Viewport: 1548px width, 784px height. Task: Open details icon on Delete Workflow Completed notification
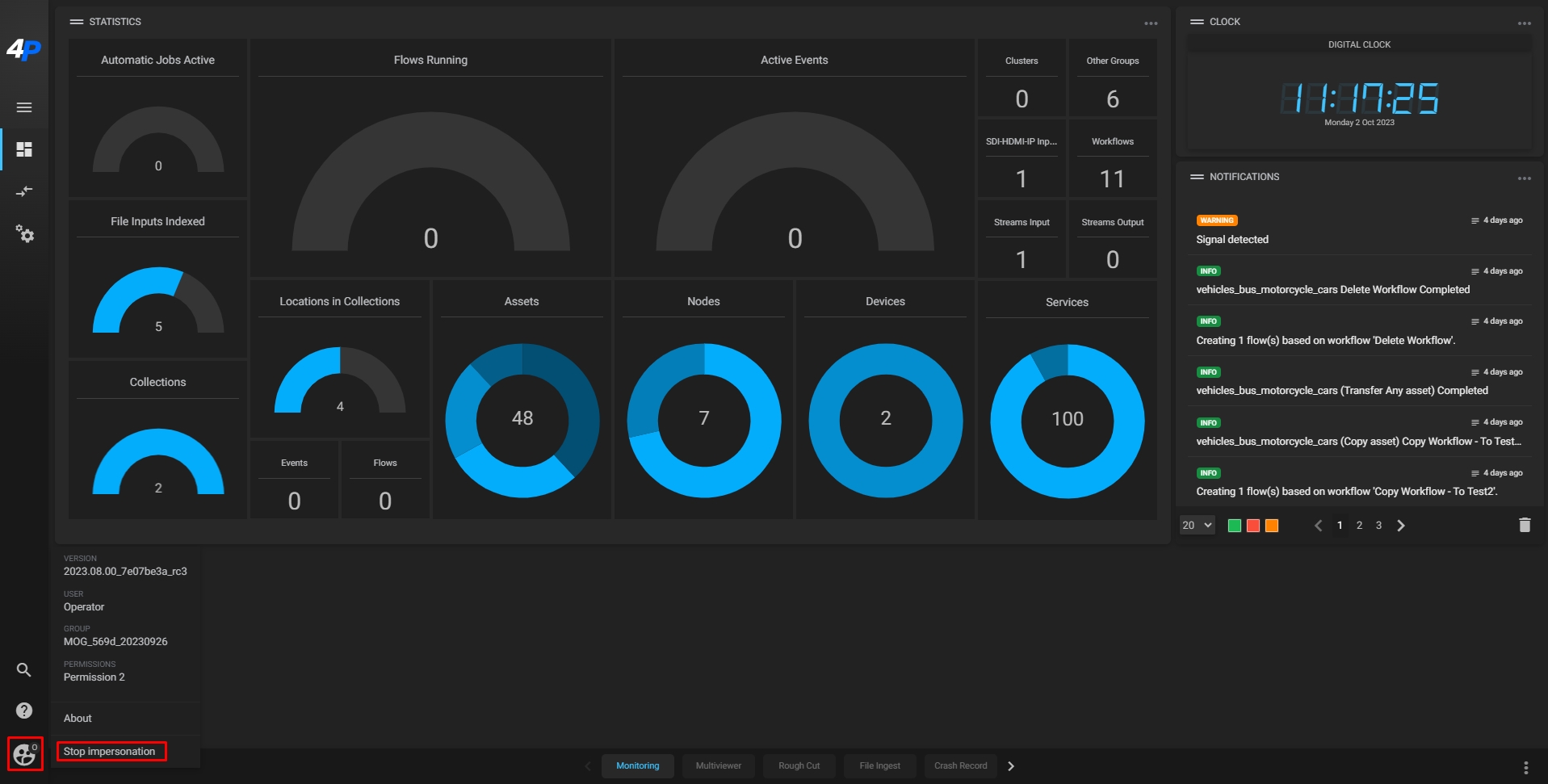tap(1475, 271)
